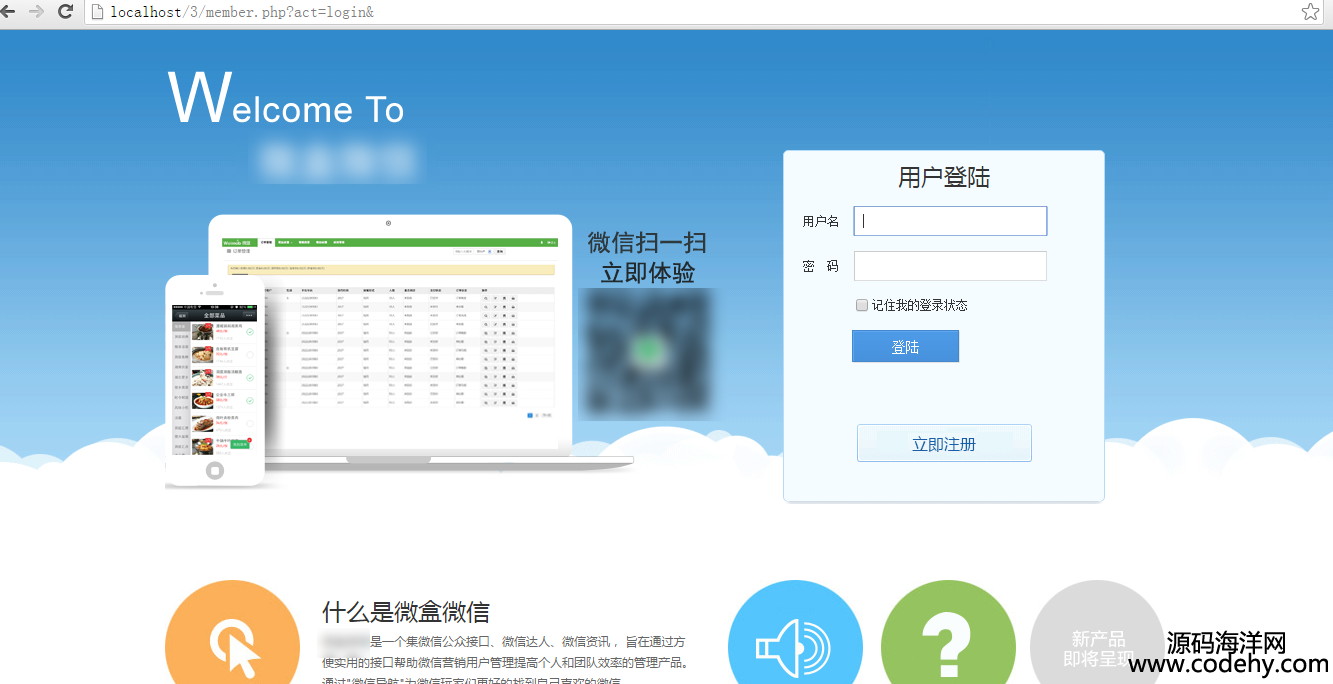Screen dimensions: 1333x684
Task: Click the blue megaphone circle icon
Action: pyautogui.click(x=795, y=633)
